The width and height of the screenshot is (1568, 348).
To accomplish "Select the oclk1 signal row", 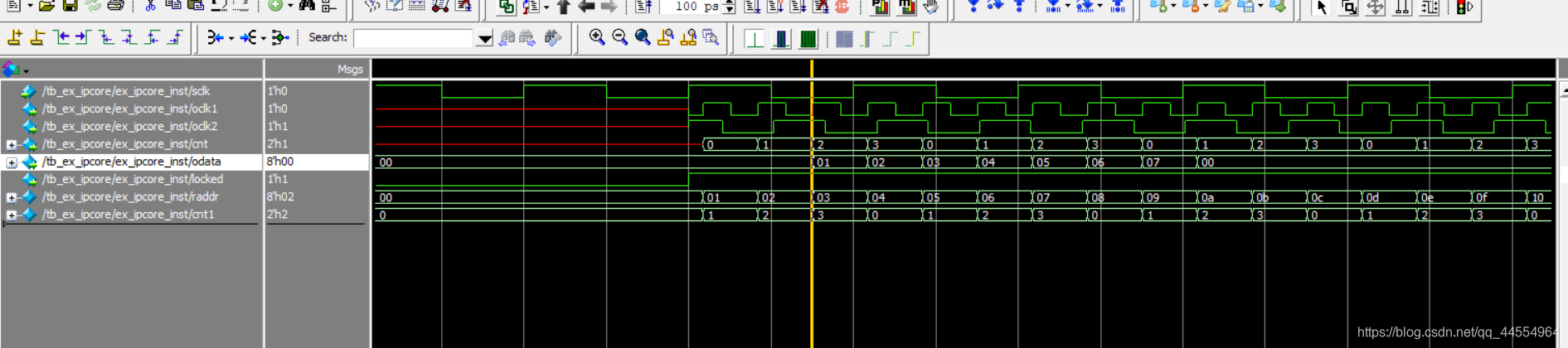I will 131,109.
